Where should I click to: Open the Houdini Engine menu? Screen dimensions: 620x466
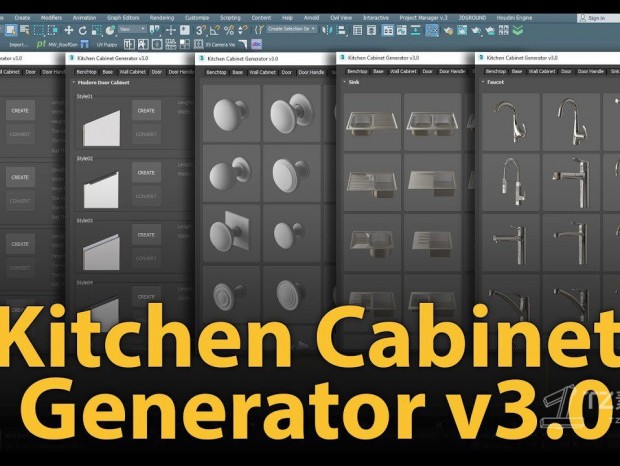514,18
